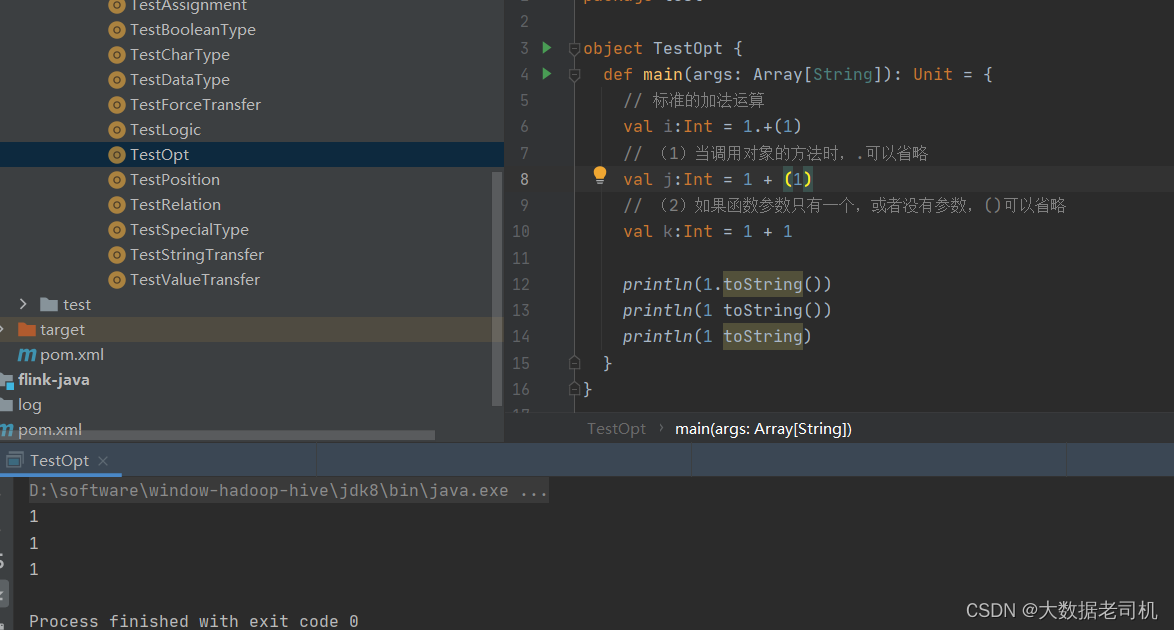This screenshot has width=1174, height=630.
Task: Click line number 8 in the gutter
Action: click(x=524, y=179)
